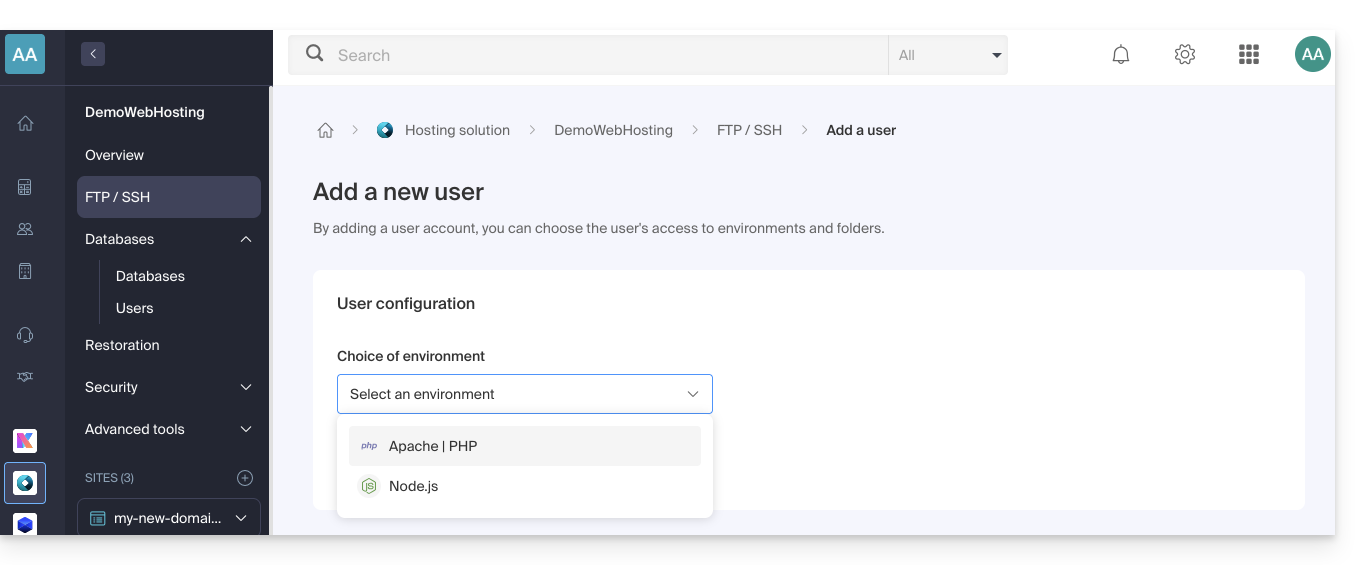Collapse sidebar with the back arrow button
Screen dimensions: 1365x565
pos(93,54)
